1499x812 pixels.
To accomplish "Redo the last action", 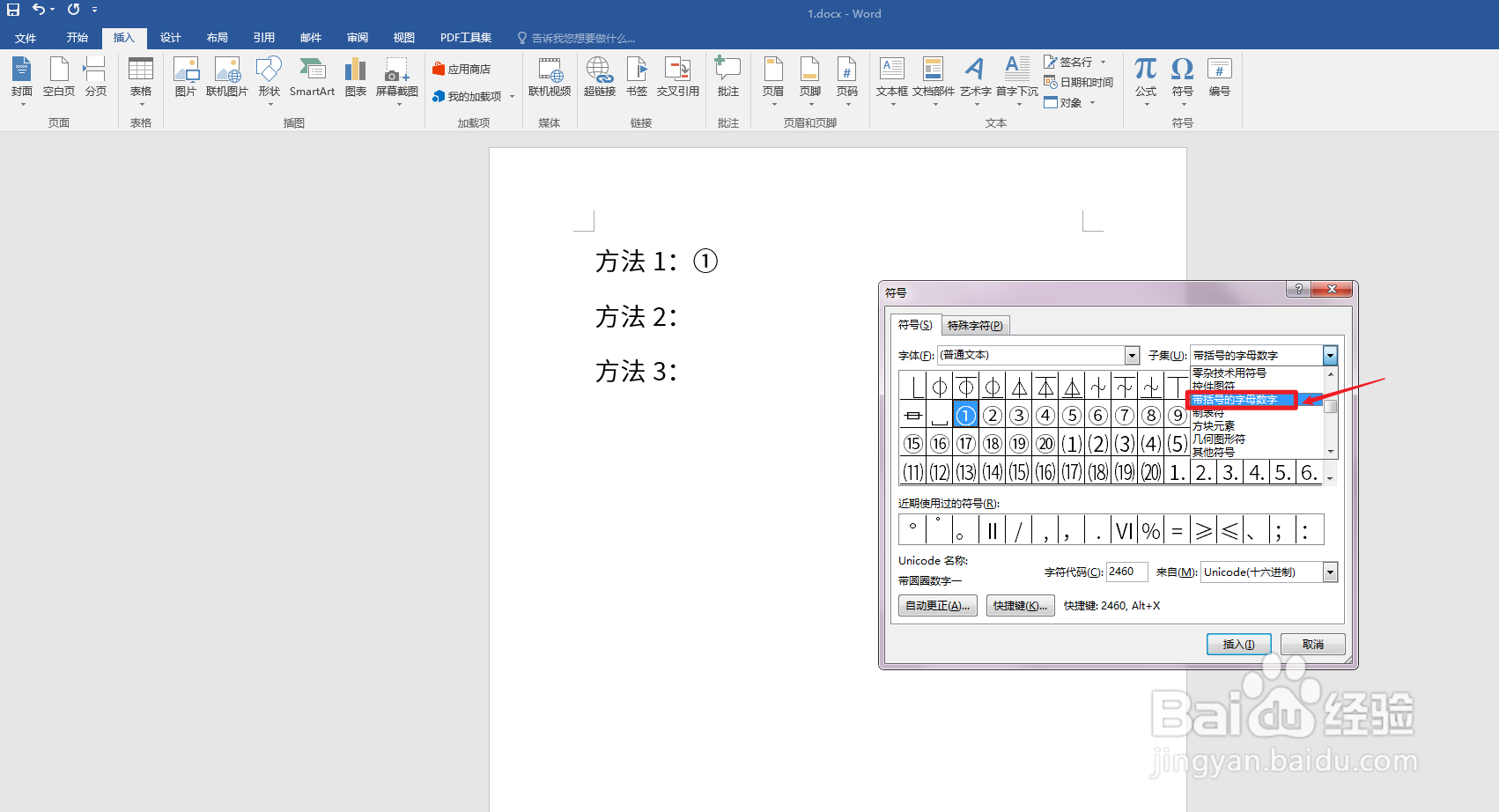I will pyautogui.click(x=73, y=10).
